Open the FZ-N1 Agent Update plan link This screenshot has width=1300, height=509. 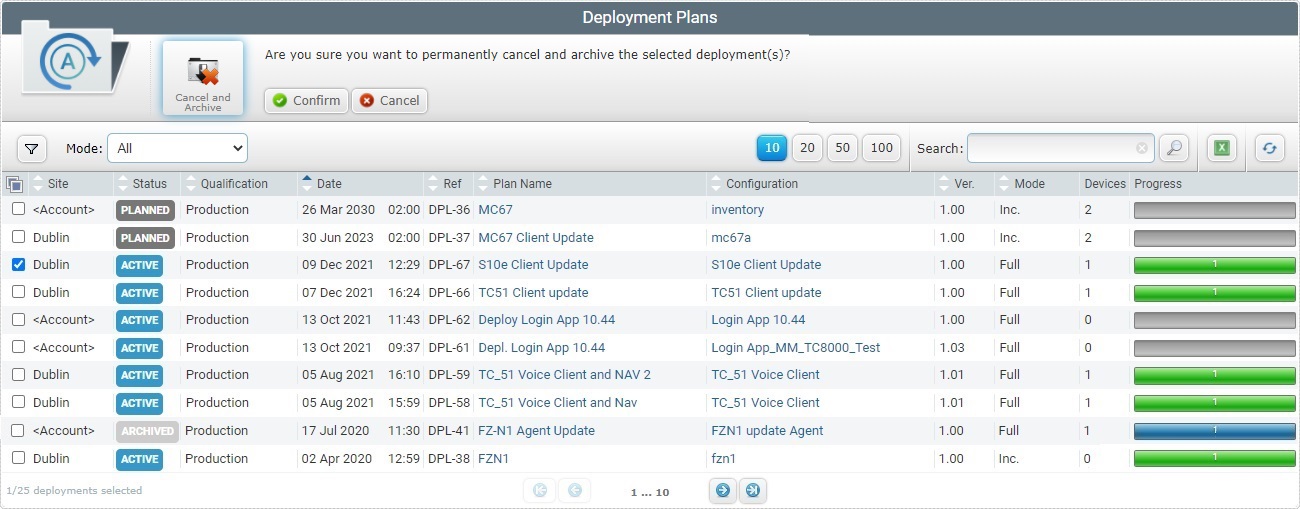click(537, 431)
